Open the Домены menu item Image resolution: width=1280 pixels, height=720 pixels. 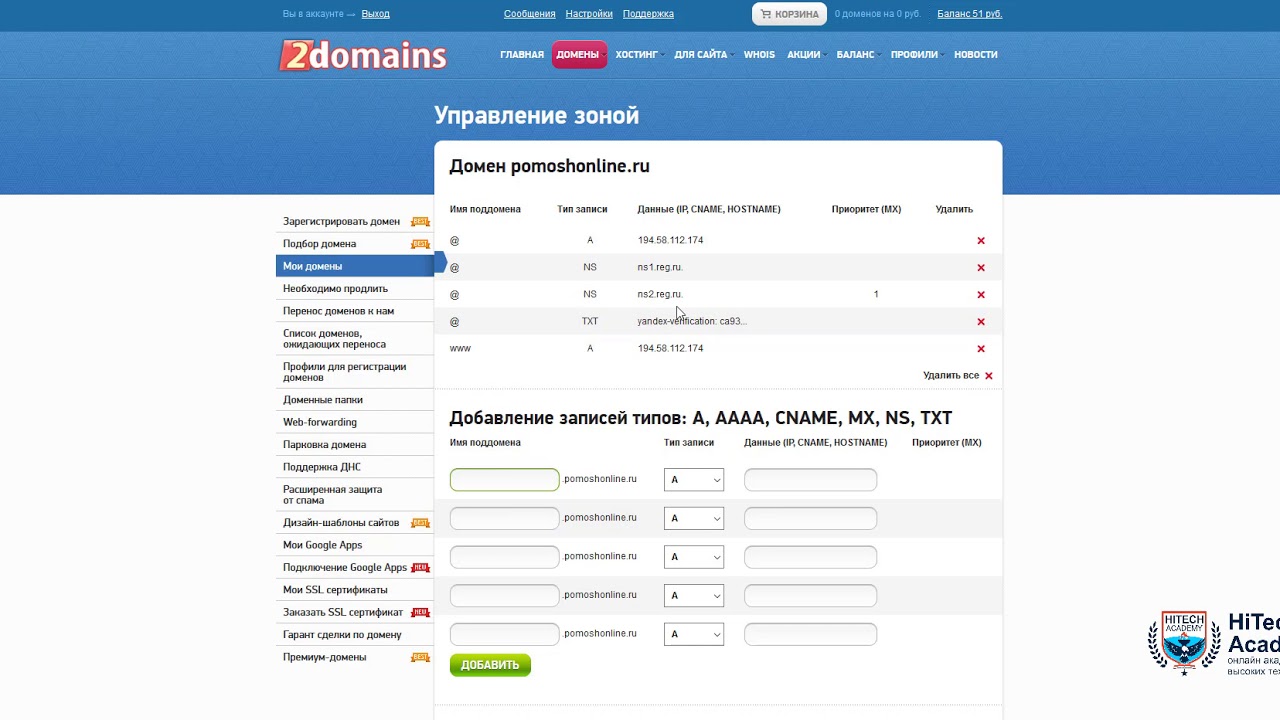tap(579, 55)
